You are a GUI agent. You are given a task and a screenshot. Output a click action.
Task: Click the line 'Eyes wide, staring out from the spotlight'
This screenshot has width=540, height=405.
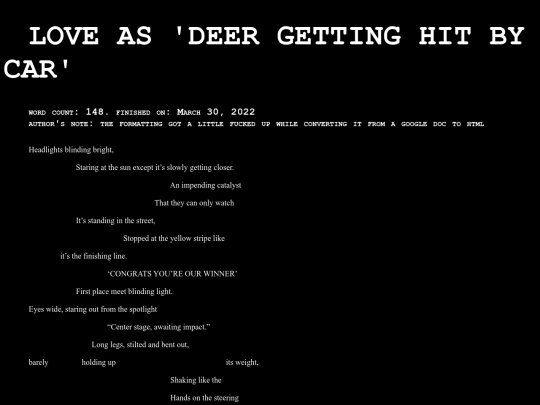pos(93,309)
